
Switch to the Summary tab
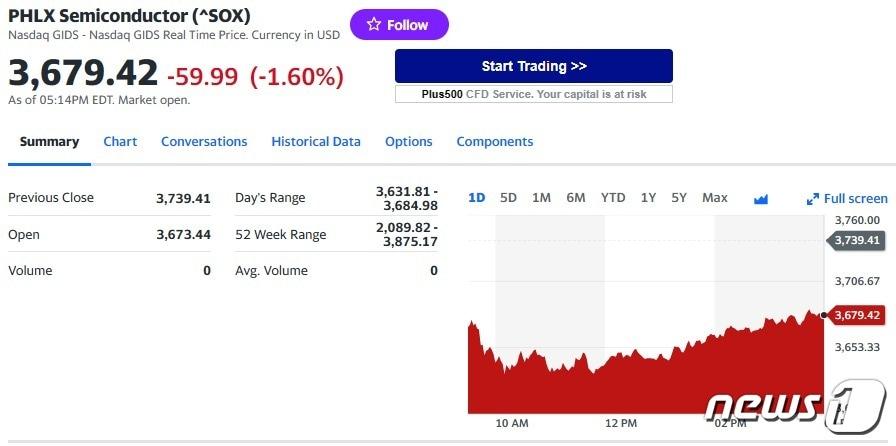49,142
